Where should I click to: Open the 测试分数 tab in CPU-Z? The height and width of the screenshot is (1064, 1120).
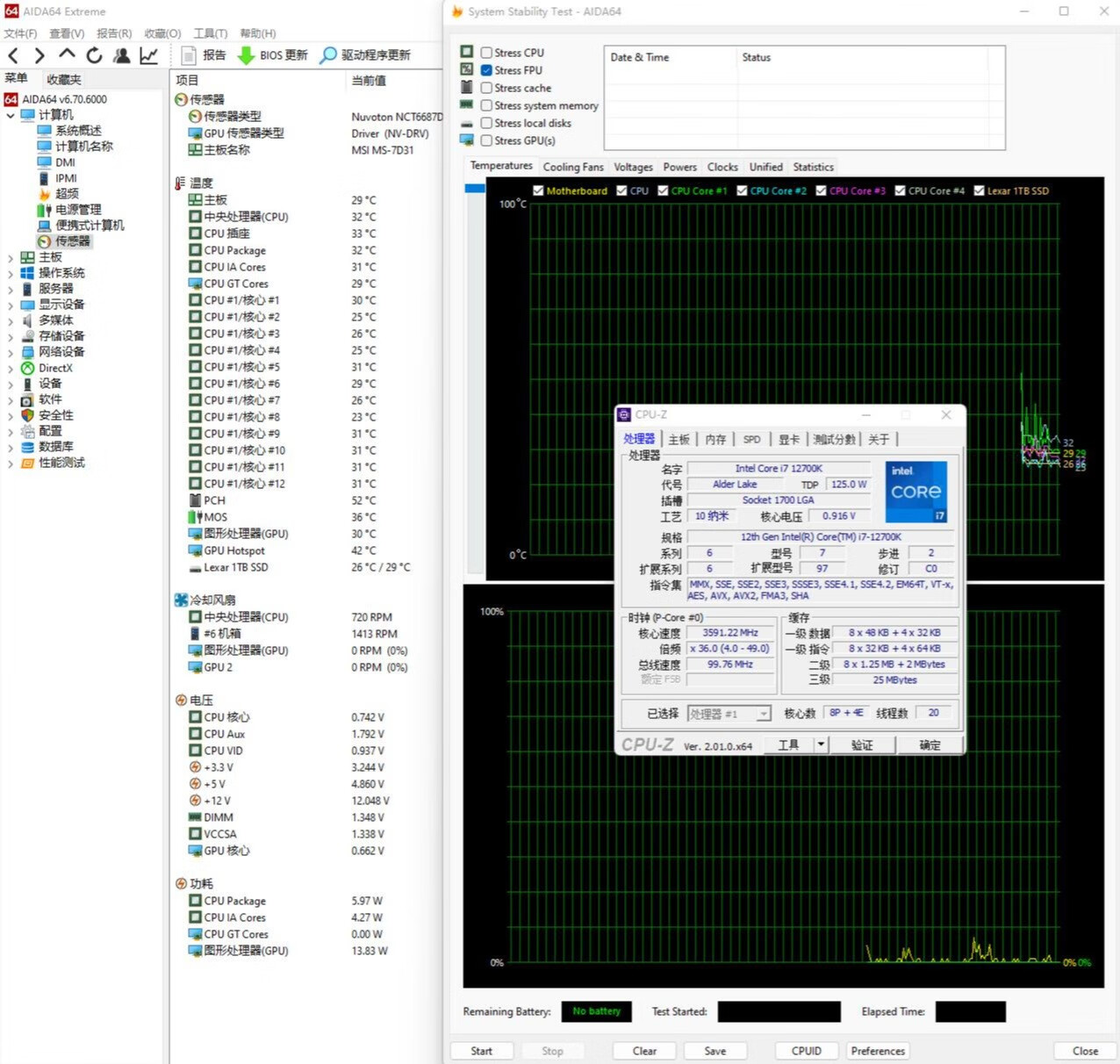pyautogui.click(x=834, y=439)
